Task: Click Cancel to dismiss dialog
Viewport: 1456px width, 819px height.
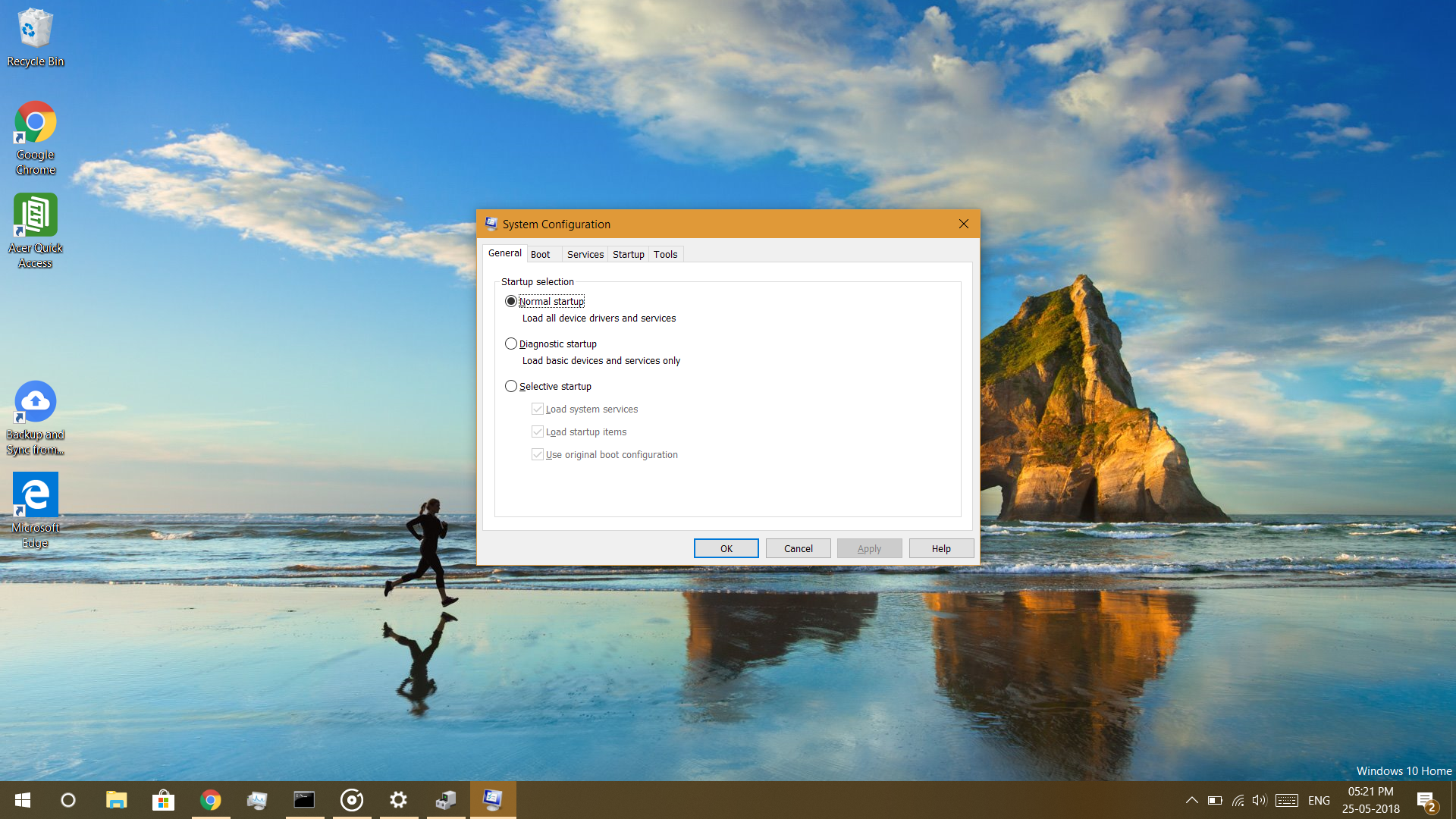Action: click(797, 548)
